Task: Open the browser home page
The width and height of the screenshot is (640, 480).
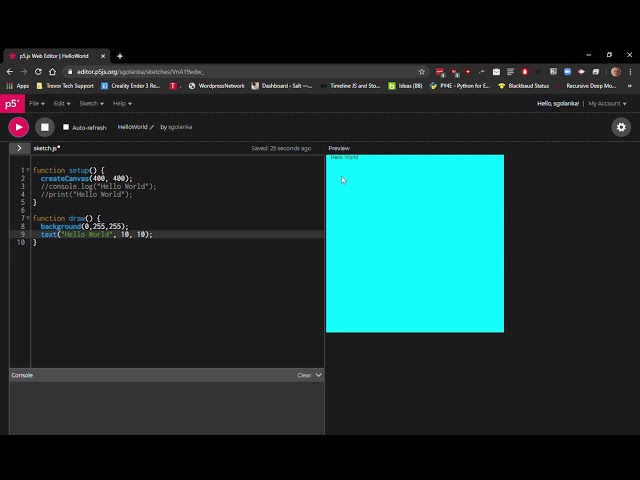Action: 52,72
